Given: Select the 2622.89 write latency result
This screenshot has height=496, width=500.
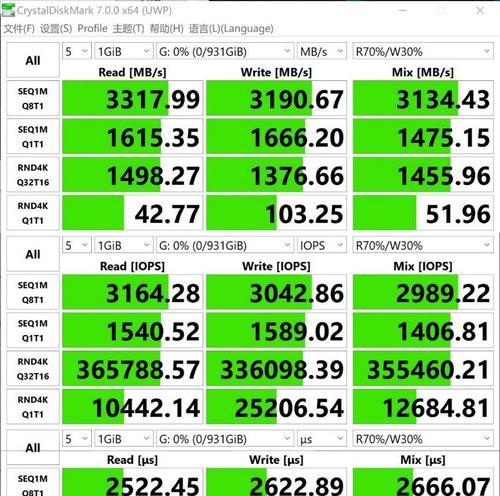Looking at the screenshot, I should click(x=276, y=482).
